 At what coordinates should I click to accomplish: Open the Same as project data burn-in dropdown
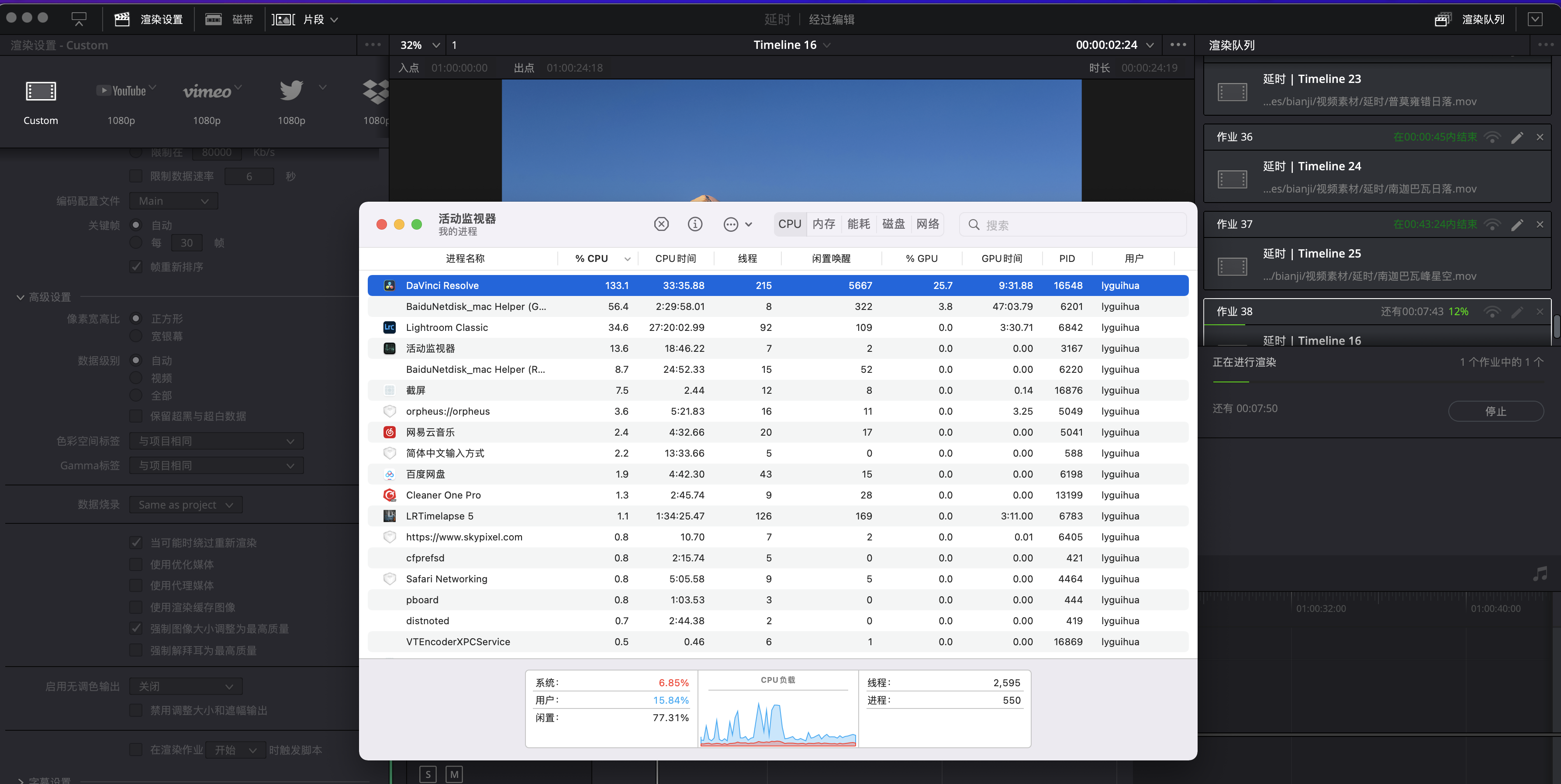(x=186, y=505)
